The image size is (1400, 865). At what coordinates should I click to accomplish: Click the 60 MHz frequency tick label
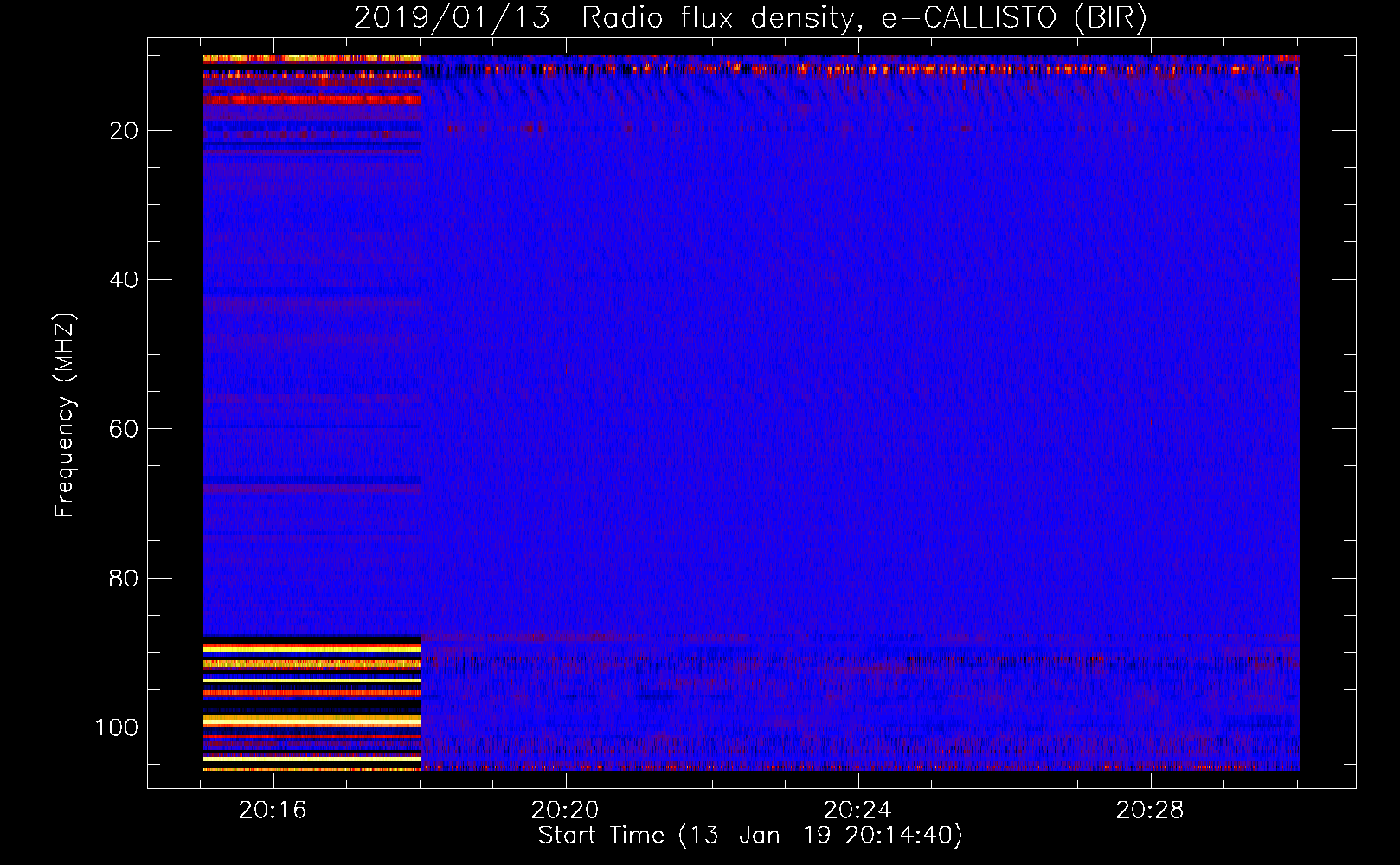tap(125, 429)
